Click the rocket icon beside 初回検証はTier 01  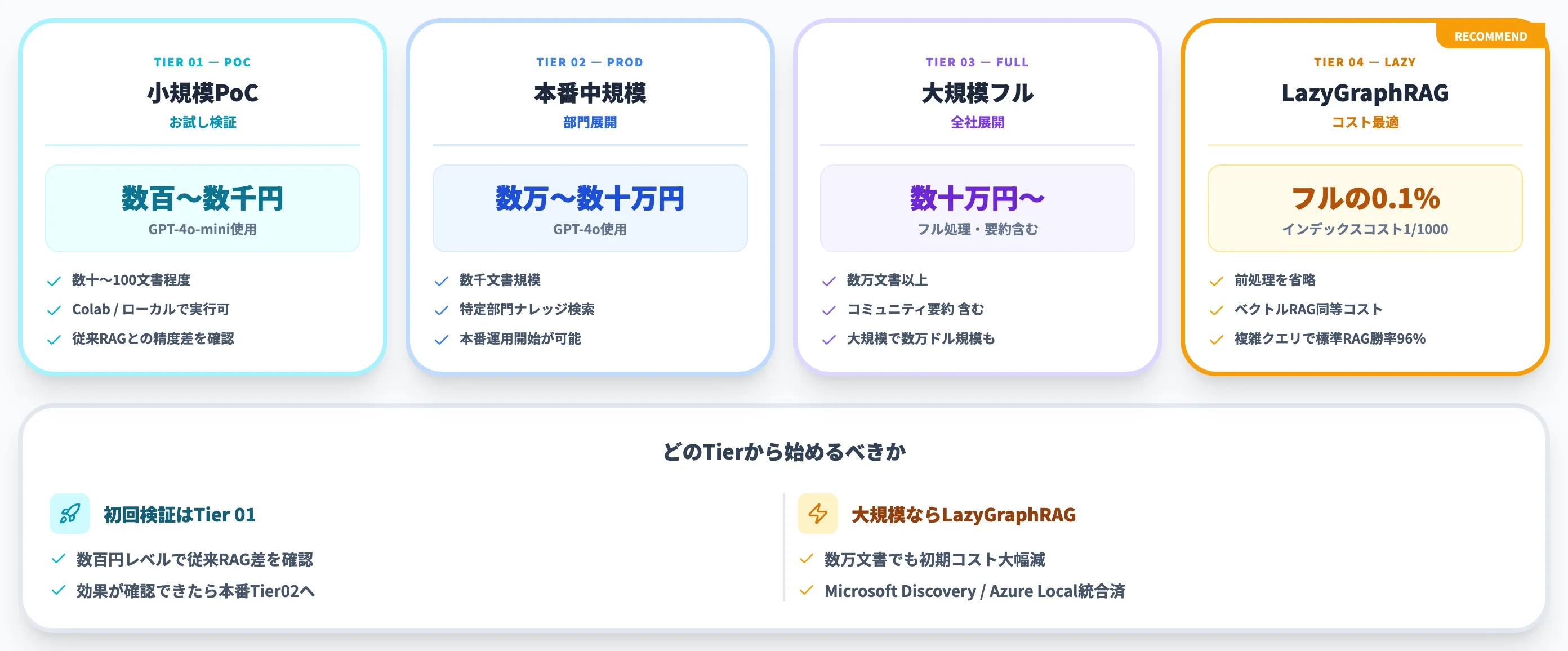point(69,514)
